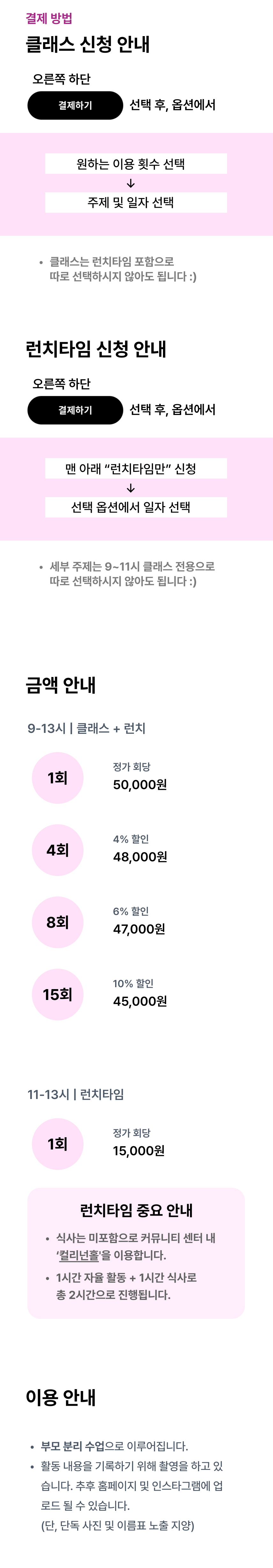273x1568 pixels.
Task: Click the 결제하기 button under 런치타임 신청 안내
Action: [75, 410]
